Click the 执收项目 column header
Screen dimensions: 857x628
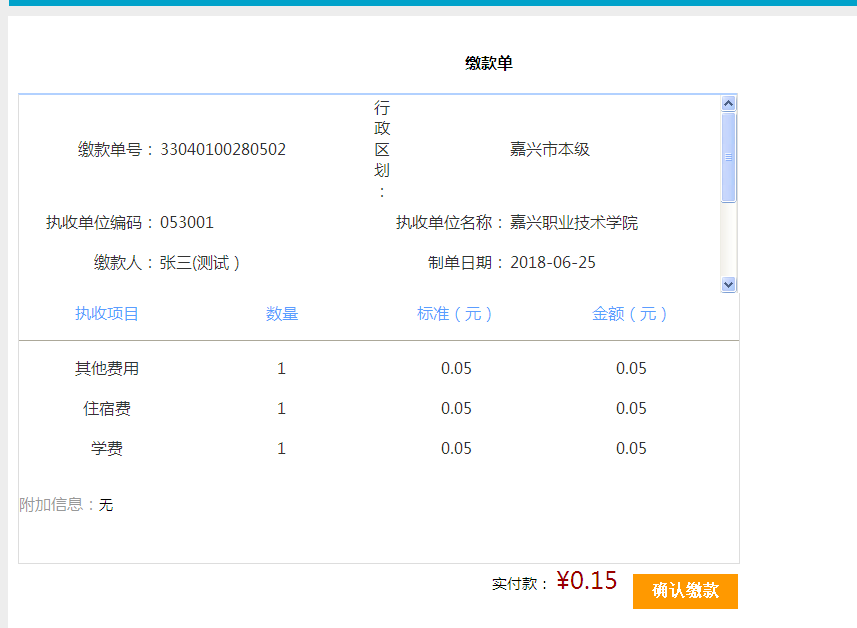[107, 314]
